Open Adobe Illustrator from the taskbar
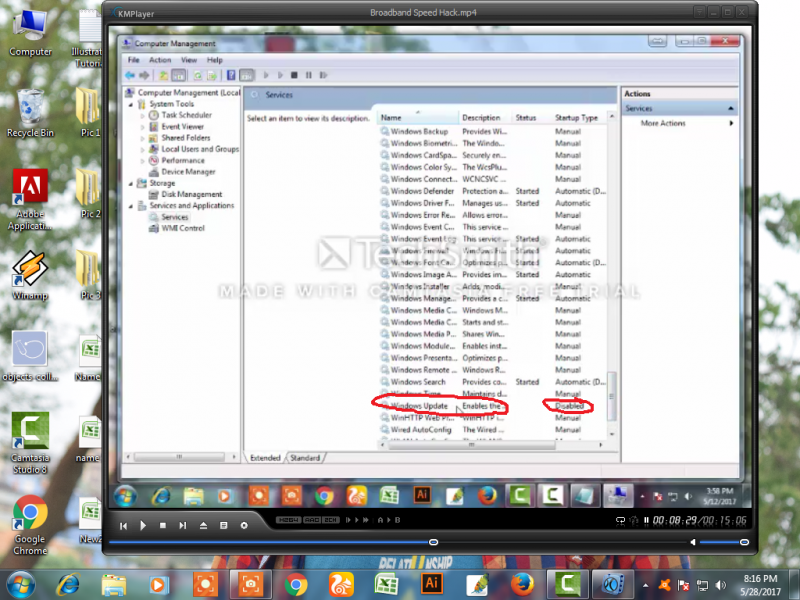This screenshot has width=800, height=600. pyautogui.click(x=432, y=584)
